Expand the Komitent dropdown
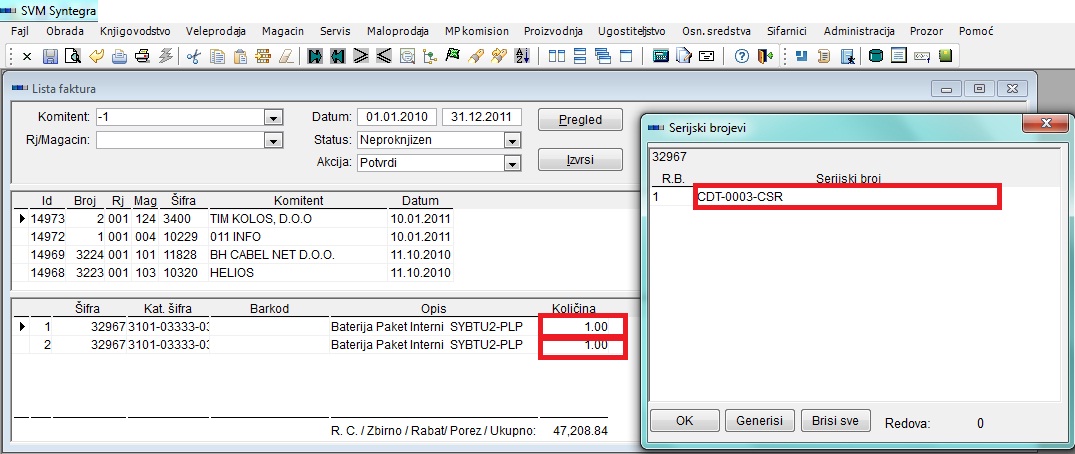1075x454 pixels. 271,118
